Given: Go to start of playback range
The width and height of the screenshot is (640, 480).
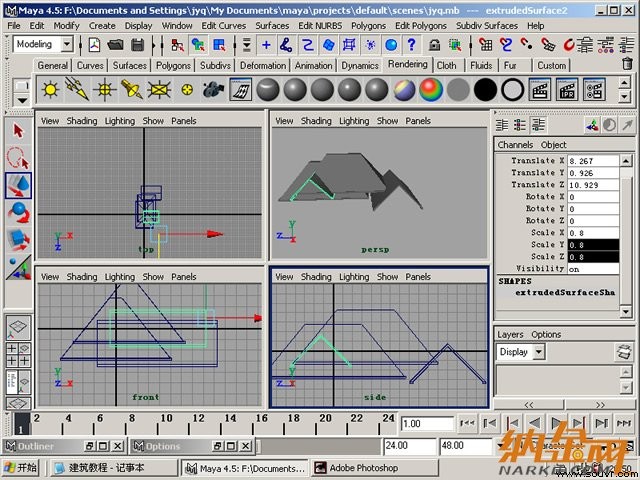Looking at the screenshot, I should pyautogui.click(x=467, y=423).
